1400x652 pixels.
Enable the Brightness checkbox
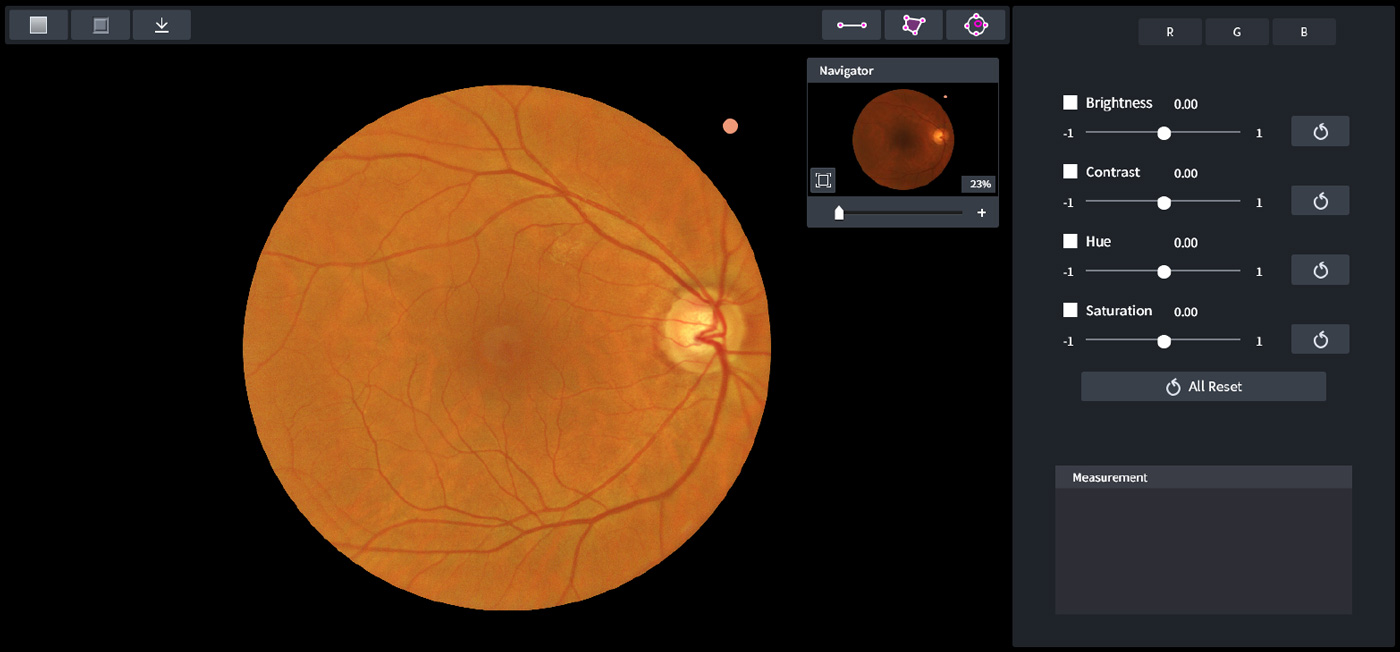point(1070,102)
